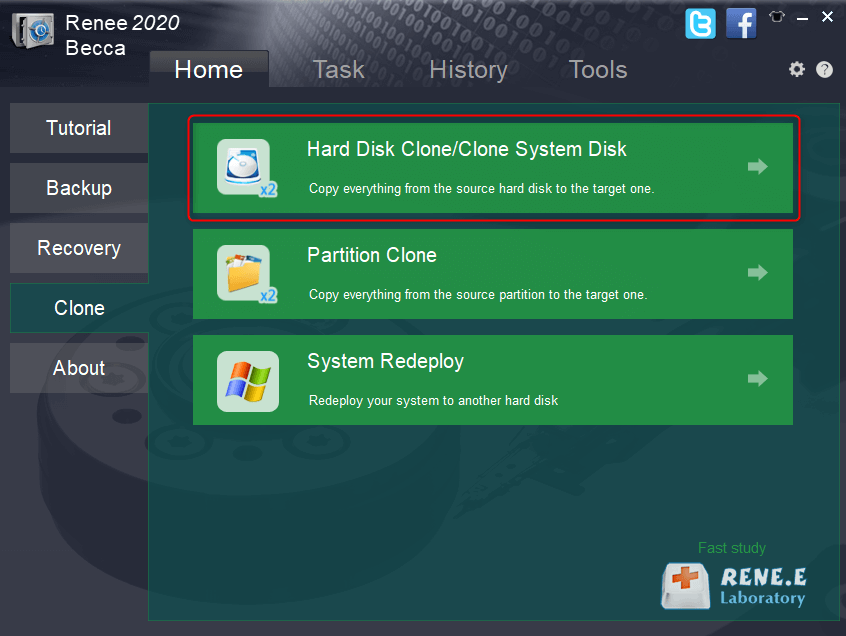The height and width of the screenshot is (636, 846).
Task: Select Backup in the sidebar
Action: (x=79, y=188)
